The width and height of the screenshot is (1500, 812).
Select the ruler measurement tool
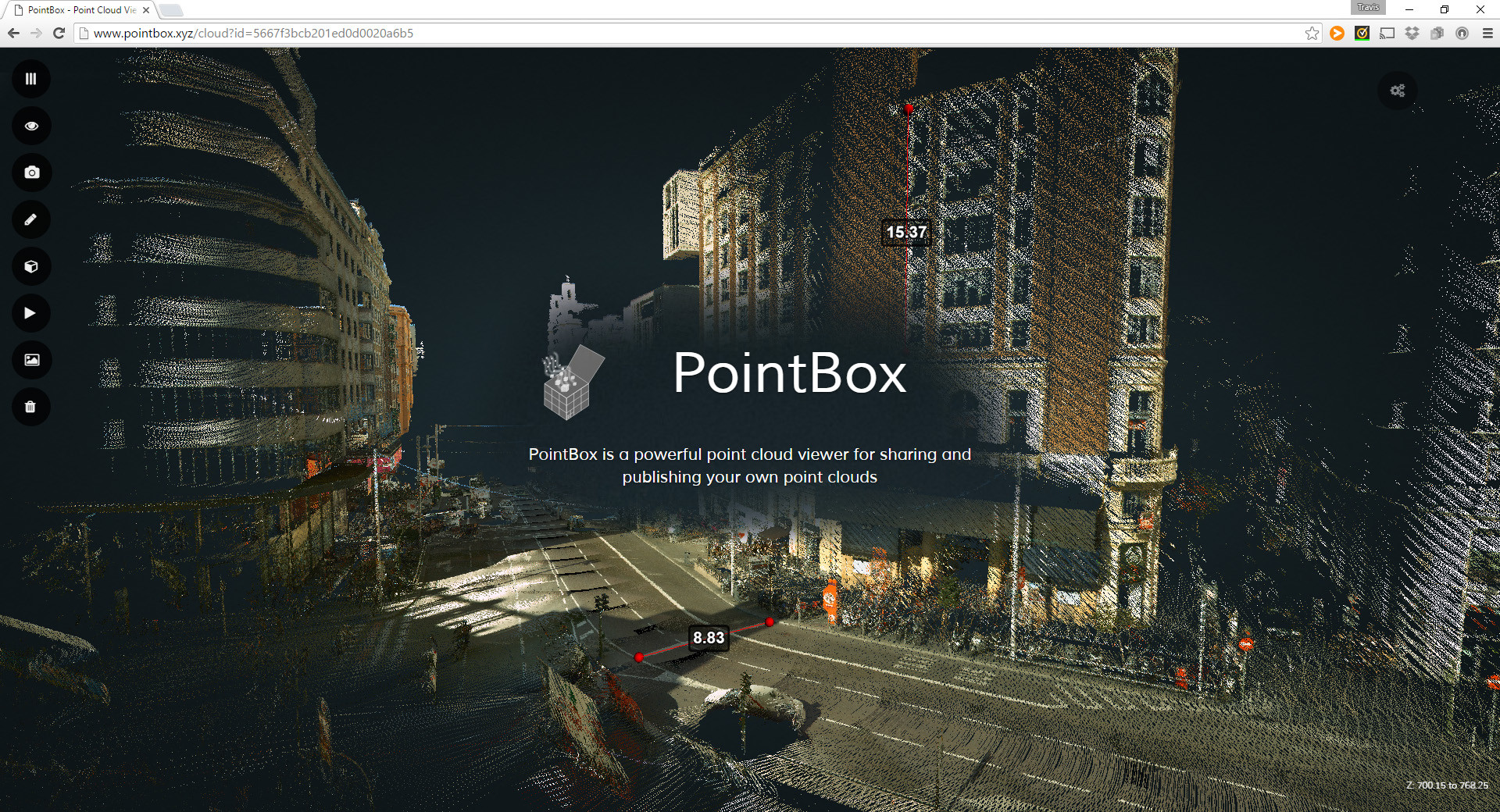[31, 219]
